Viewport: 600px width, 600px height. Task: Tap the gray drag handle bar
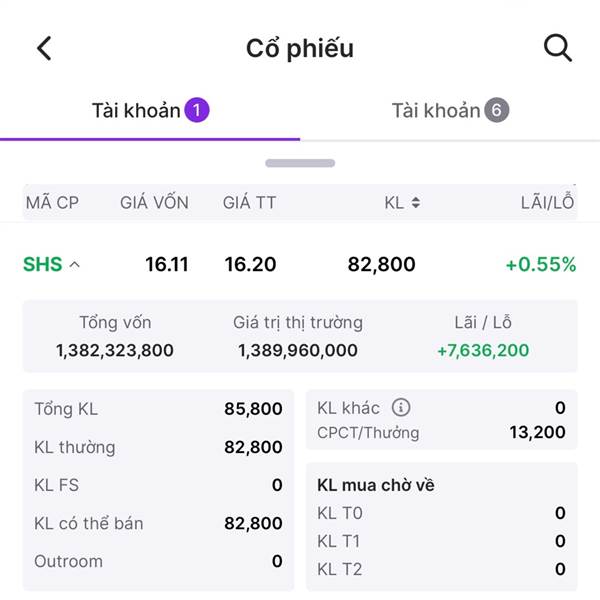click(300, 163)
